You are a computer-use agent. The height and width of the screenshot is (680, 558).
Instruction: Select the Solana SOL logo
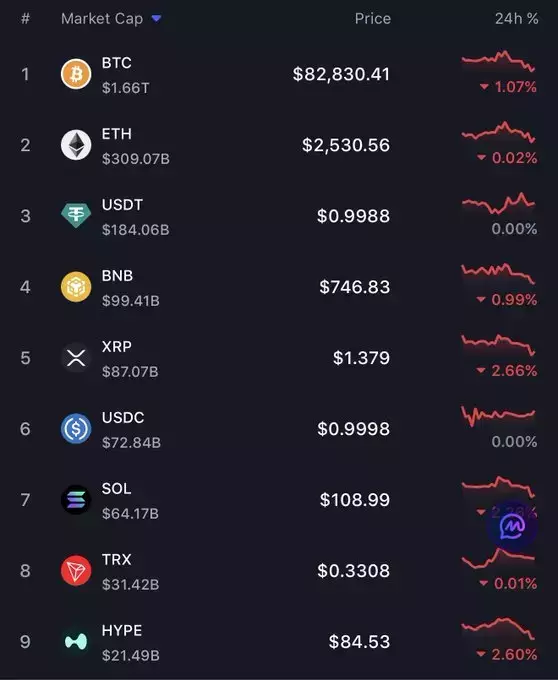pos(76,500)
